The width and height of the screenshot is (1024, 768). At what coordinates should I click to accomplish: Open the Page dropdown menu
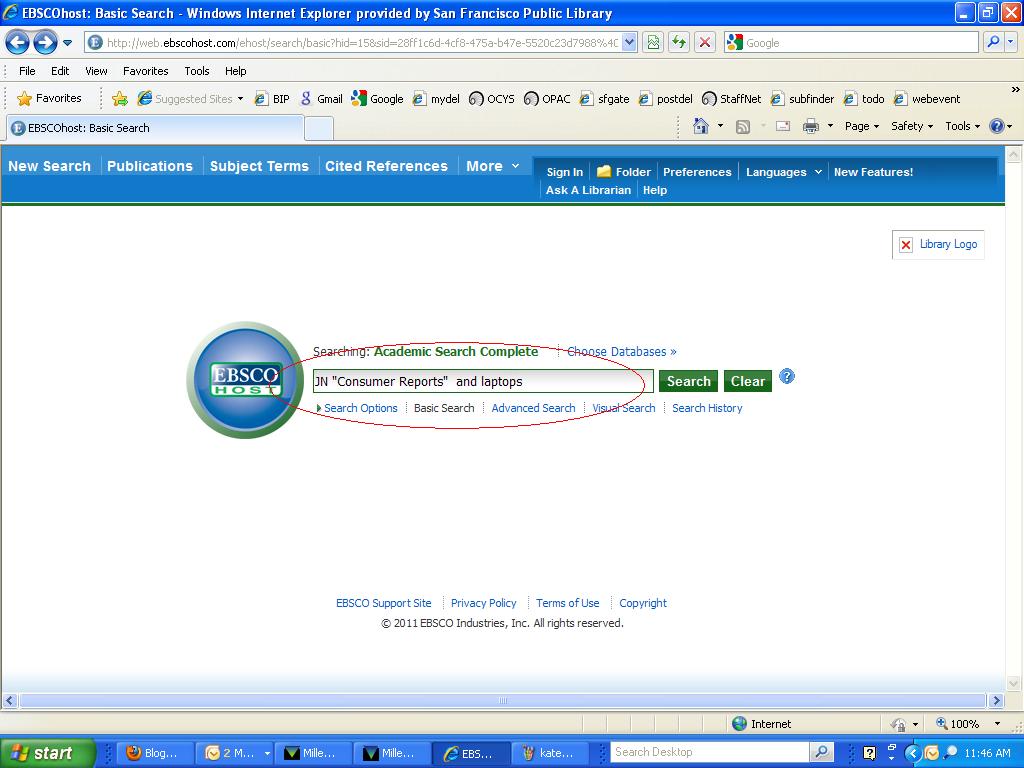(862, 126)
